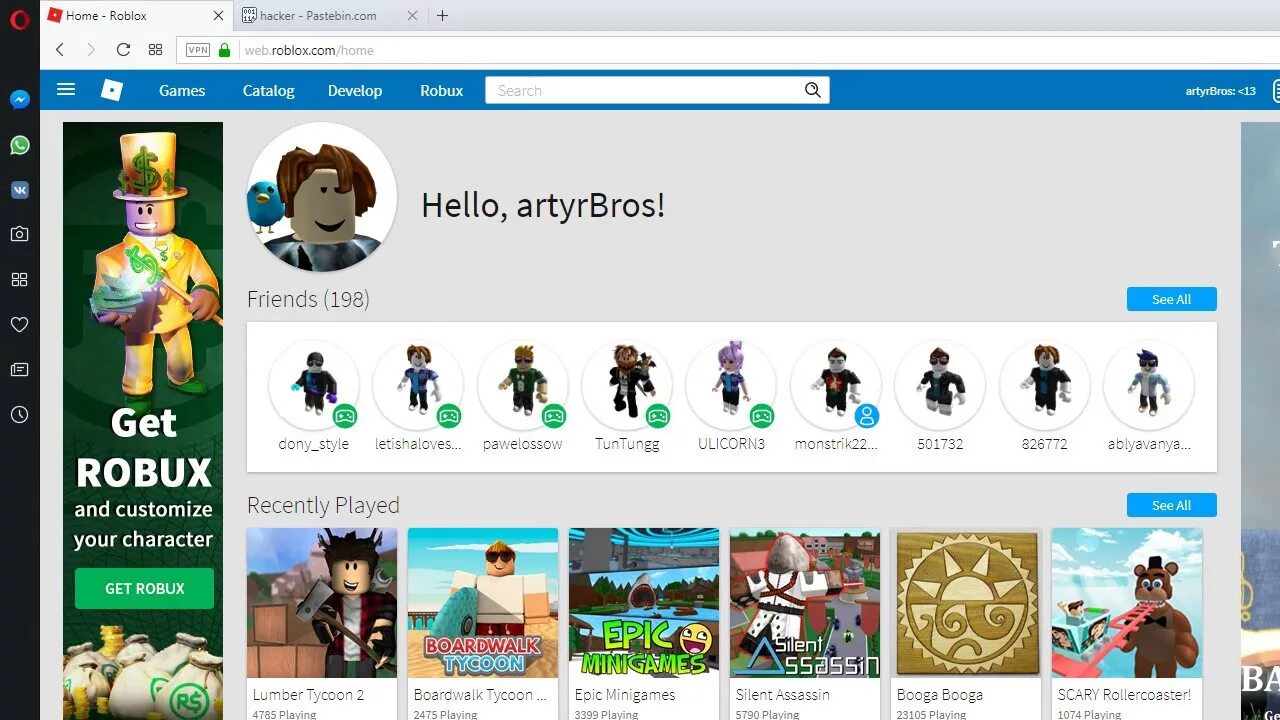
Task: Open VK in the Opera sidebar
Action: pos(19,190)
